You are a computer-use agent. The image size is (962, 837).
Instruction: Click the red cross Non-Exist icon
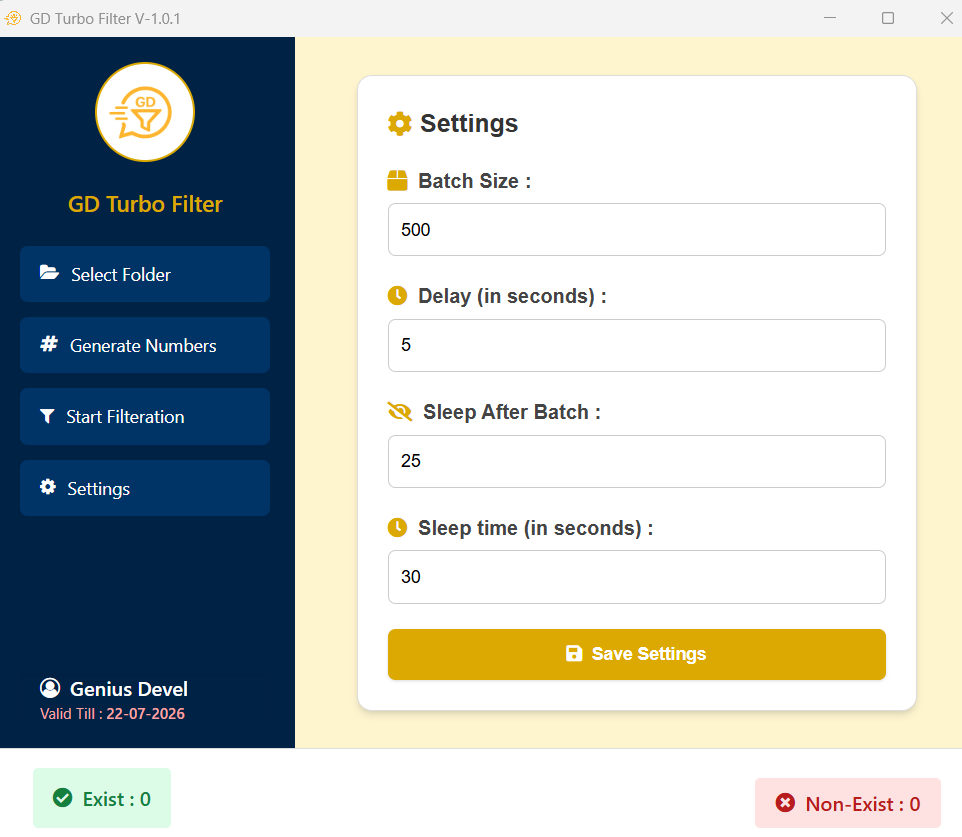click(x=785, y=803)
